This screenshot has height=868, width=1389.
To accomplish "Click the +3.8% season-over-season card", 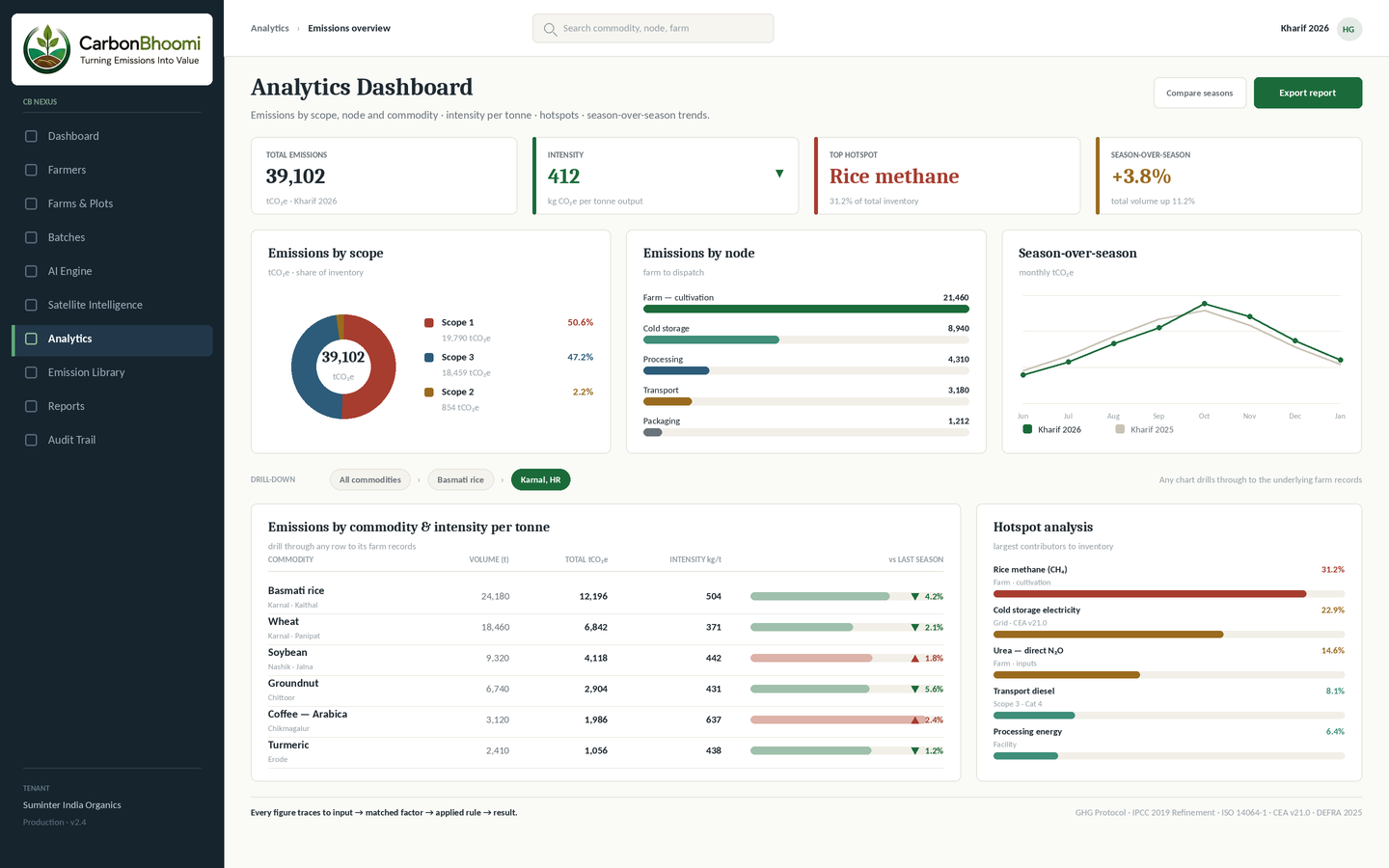I will coord(1229,176).
